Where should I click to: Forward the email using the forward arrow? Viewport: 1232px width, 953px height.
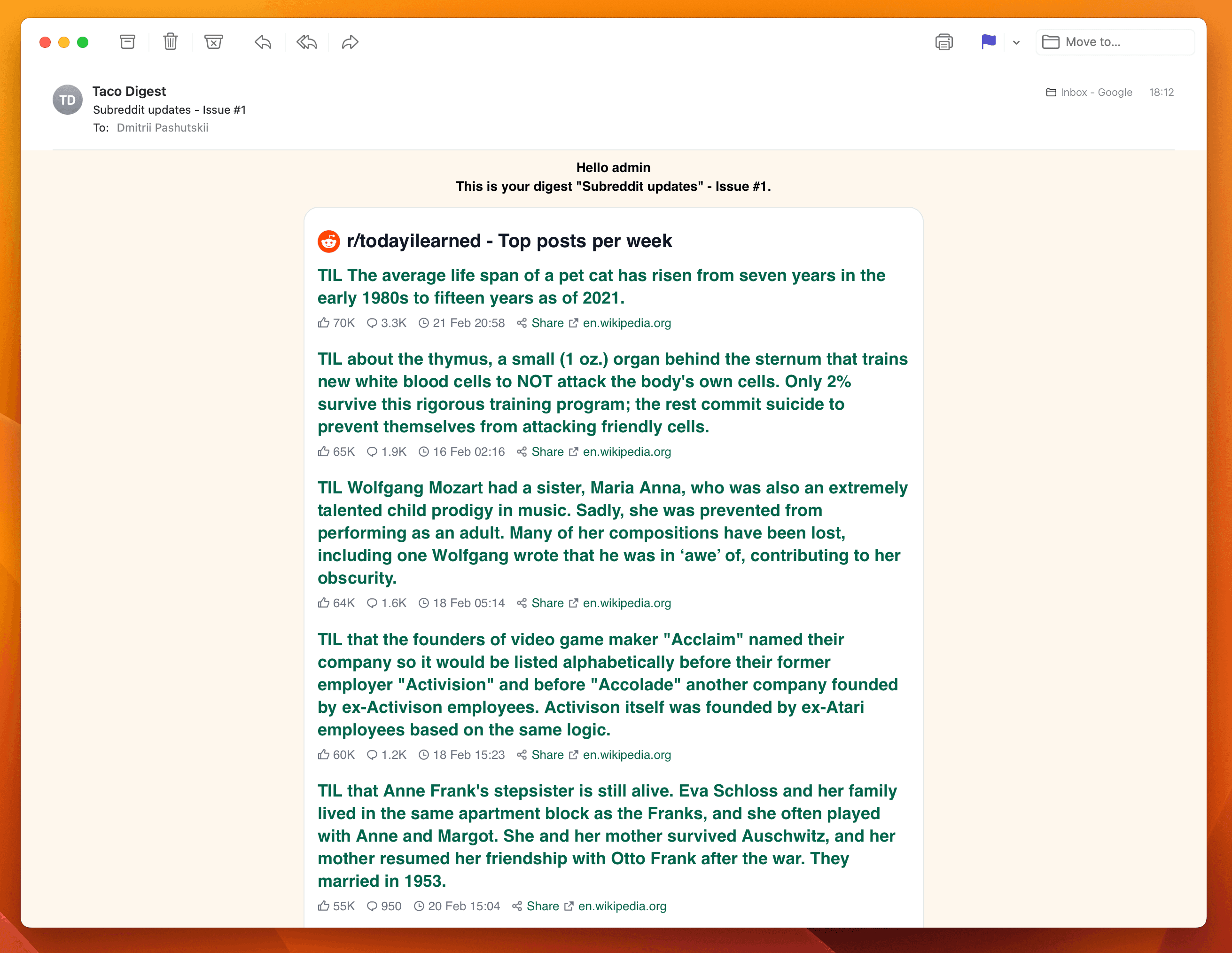pyautogui.click(x=351, y=42)
